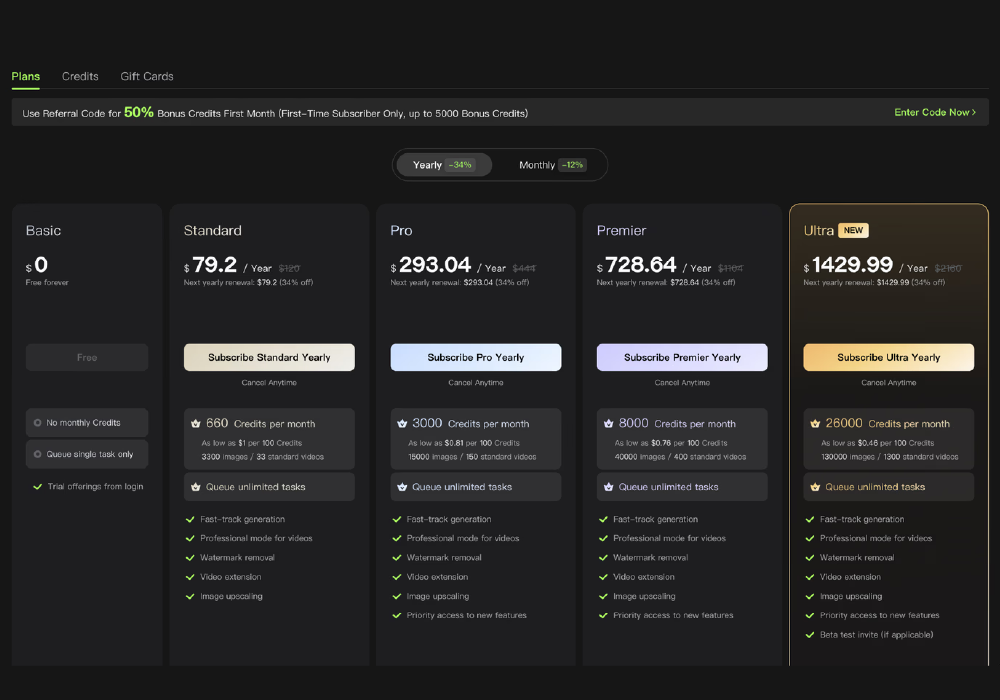Click Subscribe Pro Yearly button

coord(475,358)
